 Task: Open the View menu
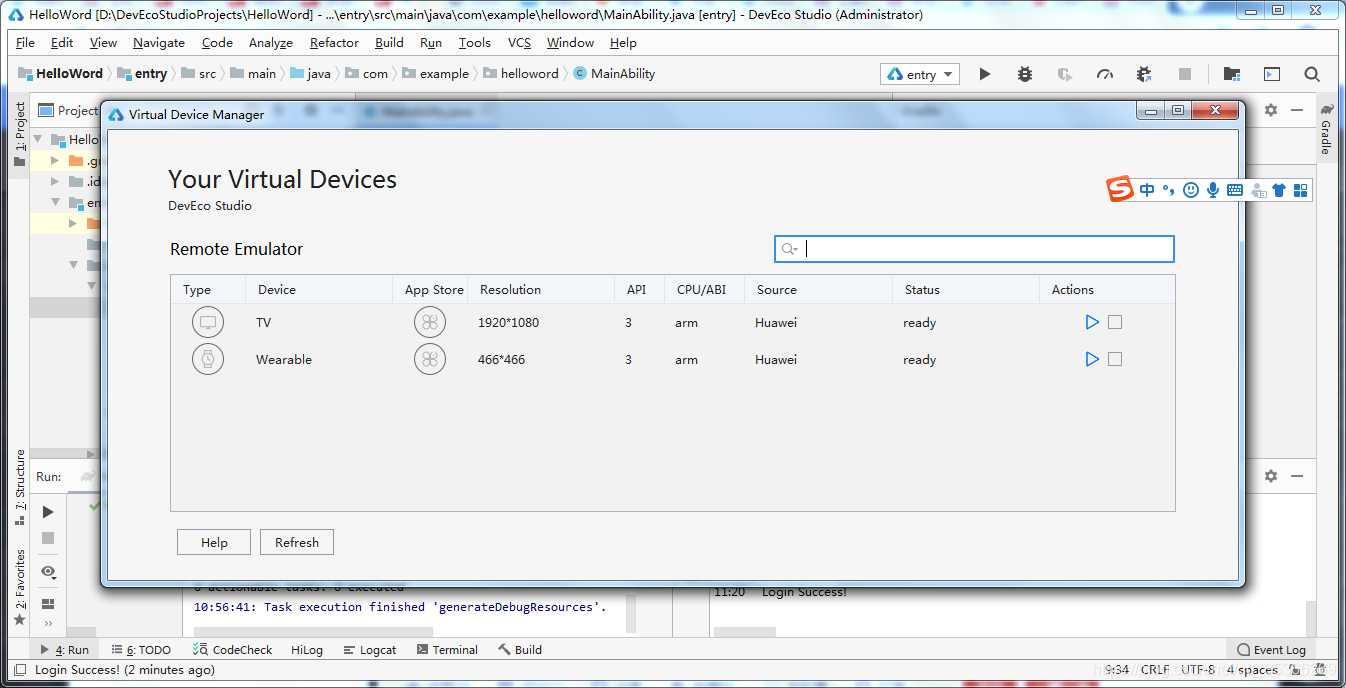click(x=103, y=43)
